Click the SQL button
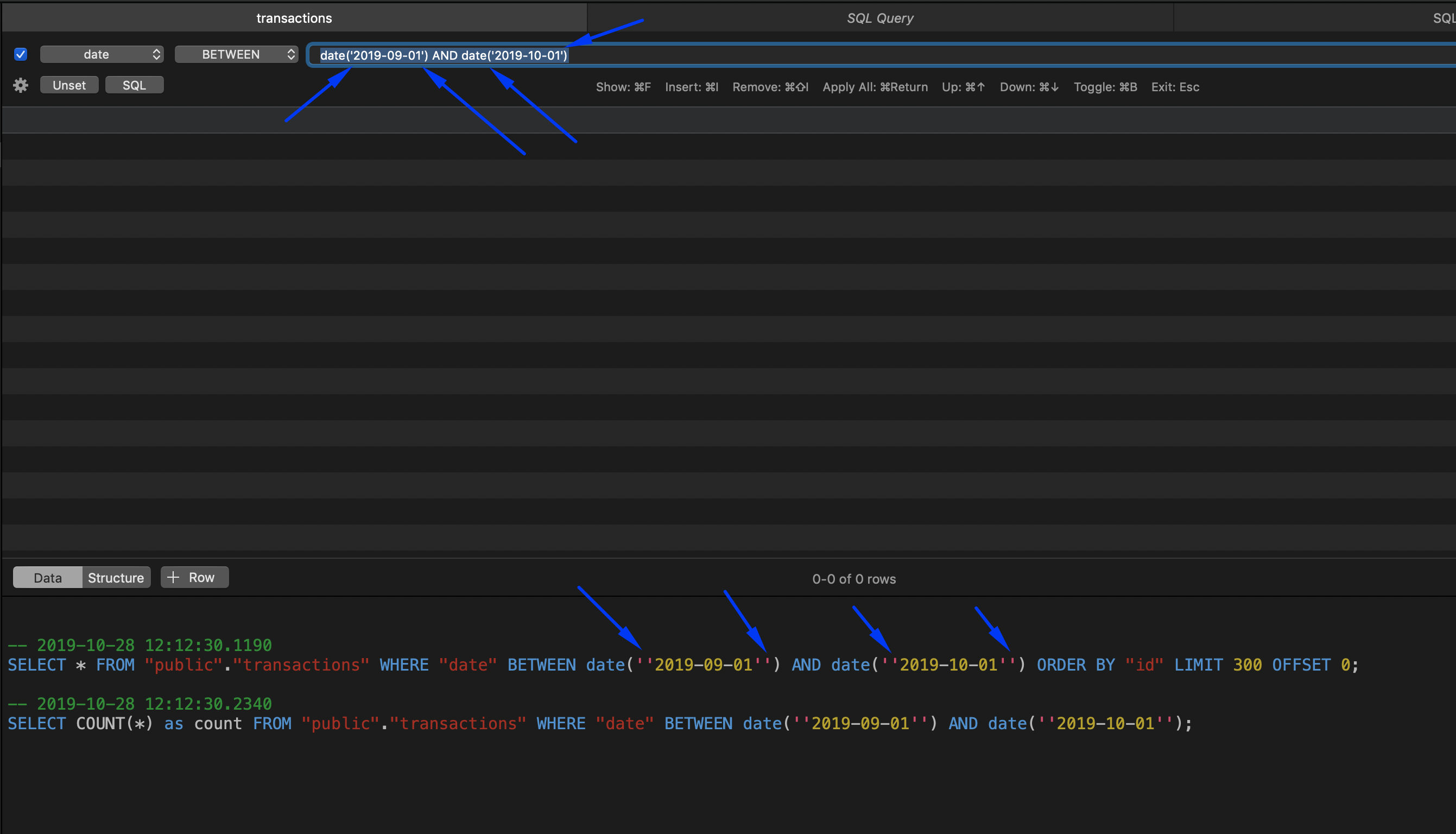This screenshot has height=834, width=1456. point(134,84)
